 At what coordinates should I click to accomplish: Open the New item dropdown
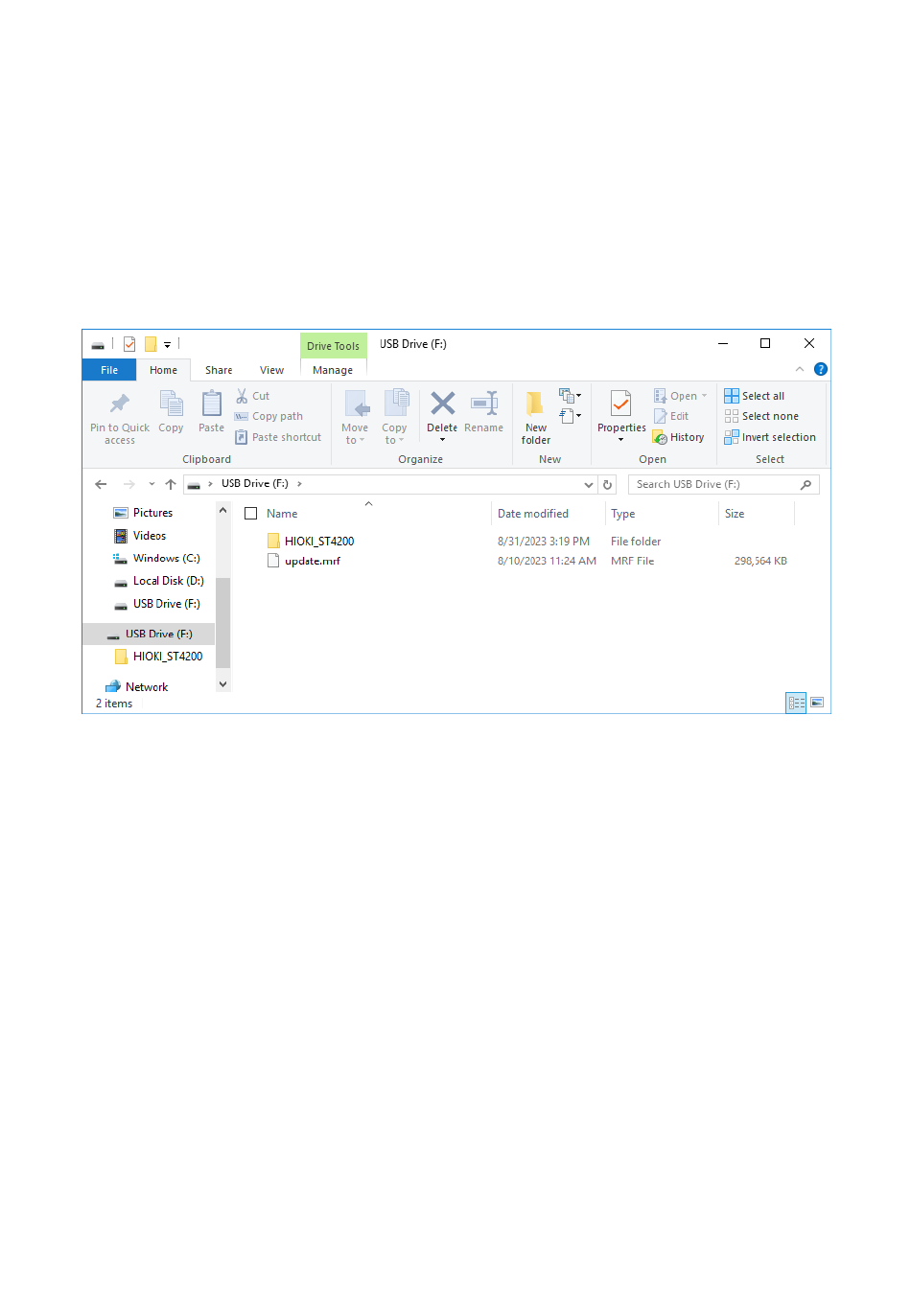570,395
